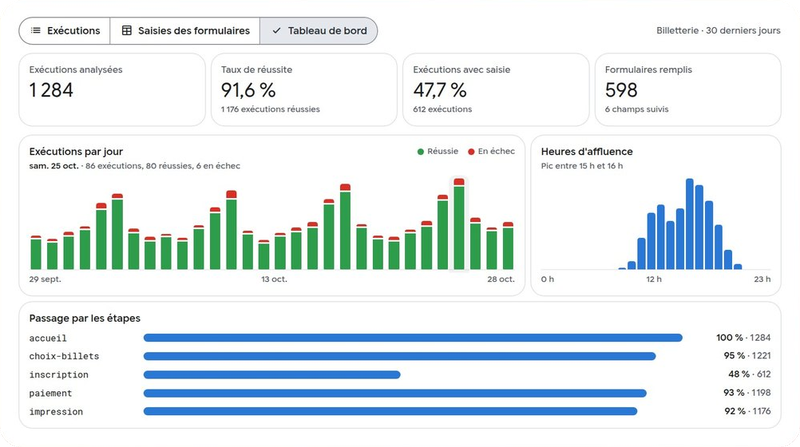Click the paiement progress bar
This screenshot has height=447, width=800.
pyautogui.click(x=395, y=393)
